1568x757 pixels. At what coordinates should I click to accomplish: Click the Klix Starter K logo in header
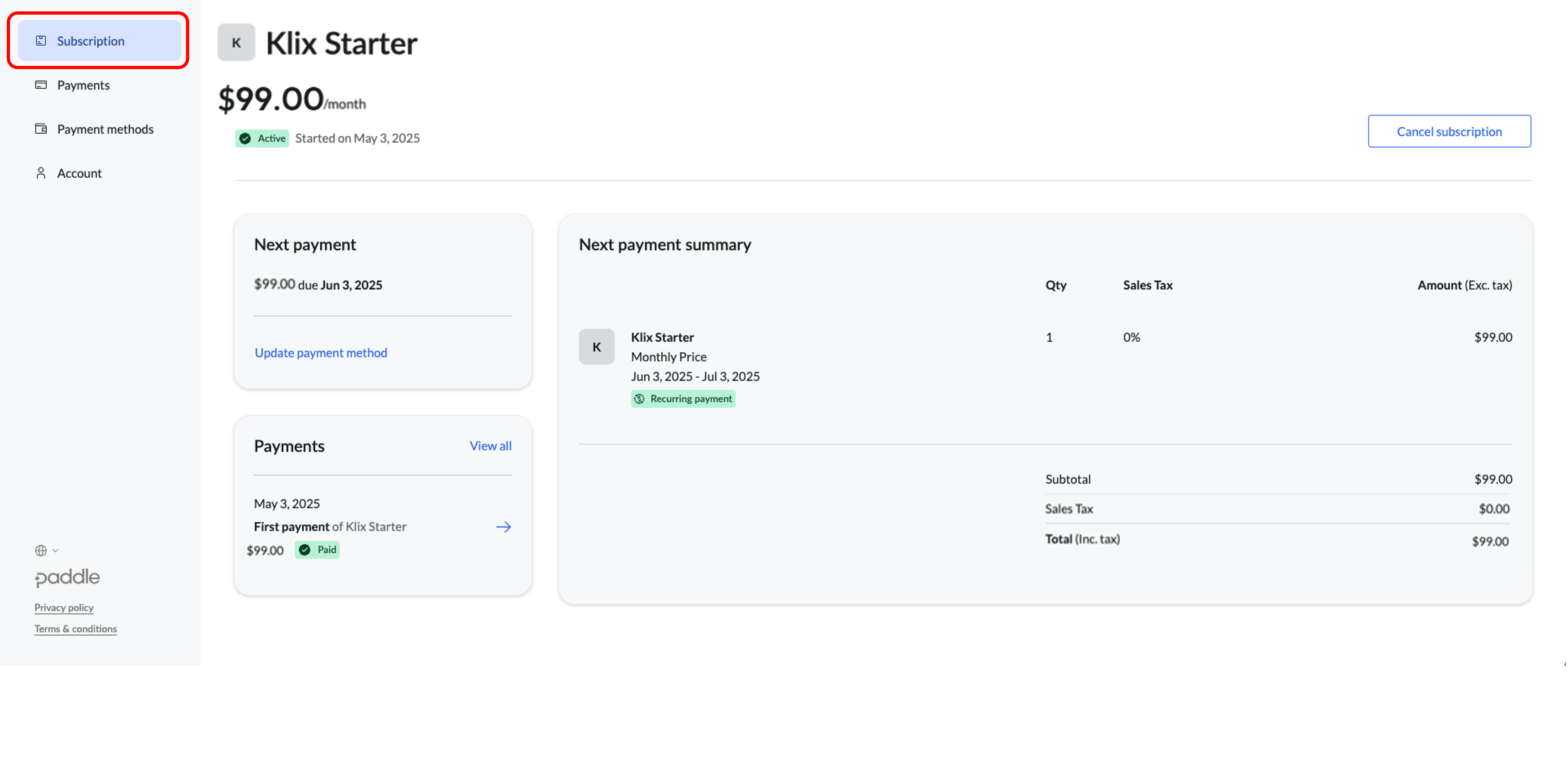236,43
